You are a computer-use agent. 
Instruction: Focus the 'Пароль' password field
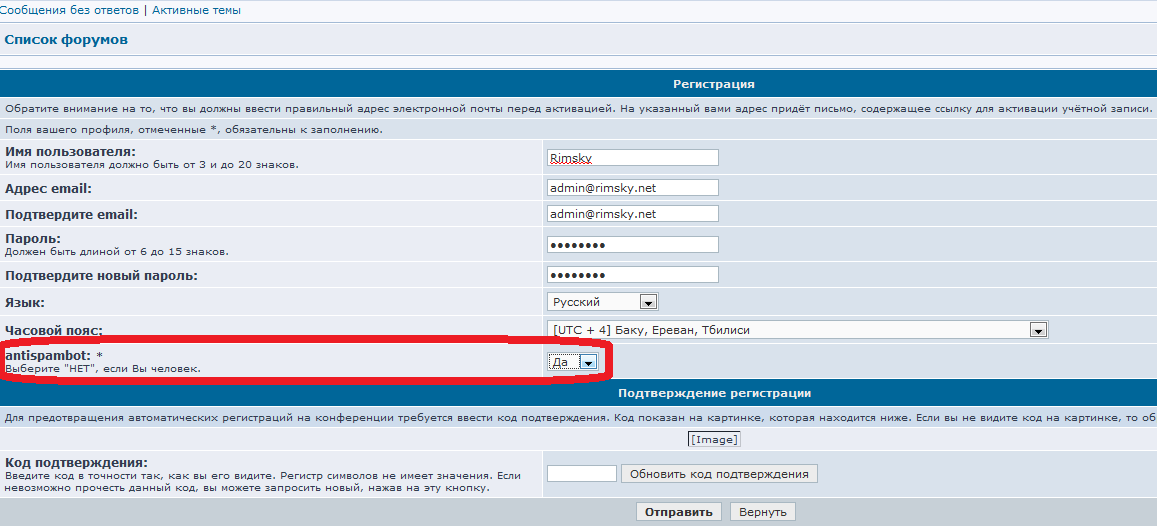632,245
